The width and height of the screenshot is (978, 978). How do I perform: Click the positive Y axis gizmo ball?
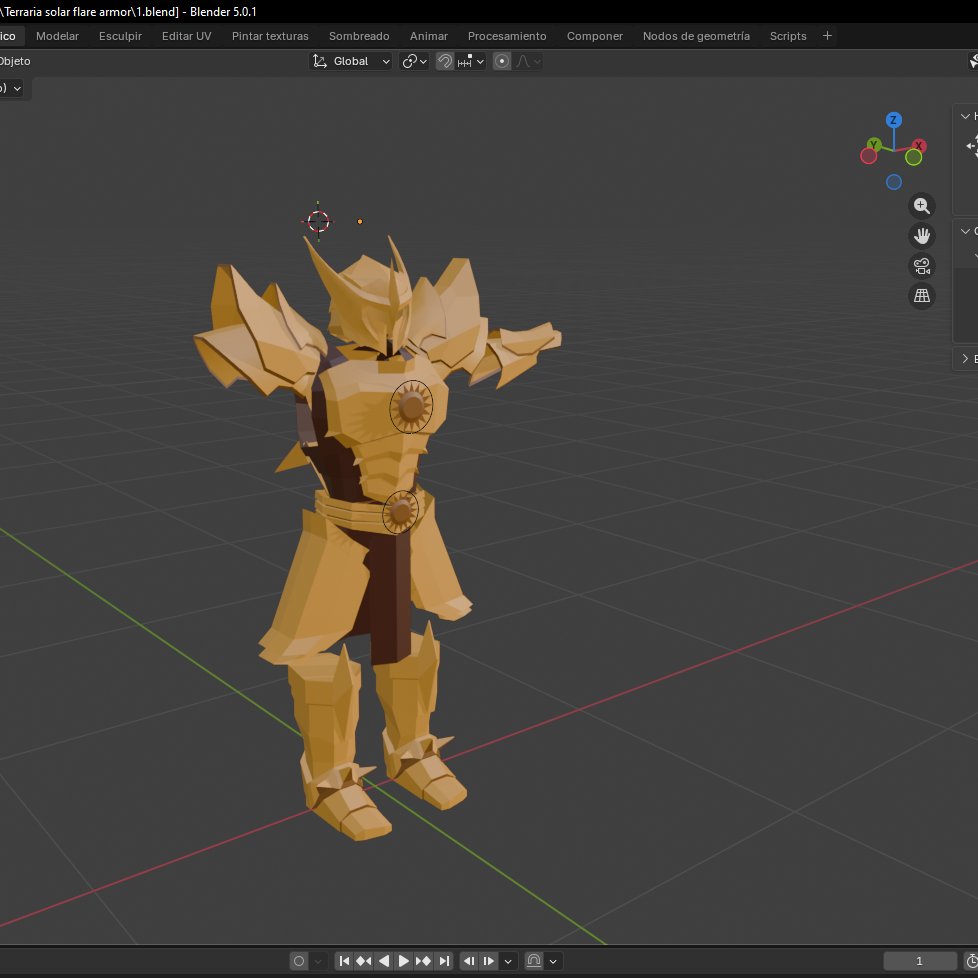tap(874, 145)
